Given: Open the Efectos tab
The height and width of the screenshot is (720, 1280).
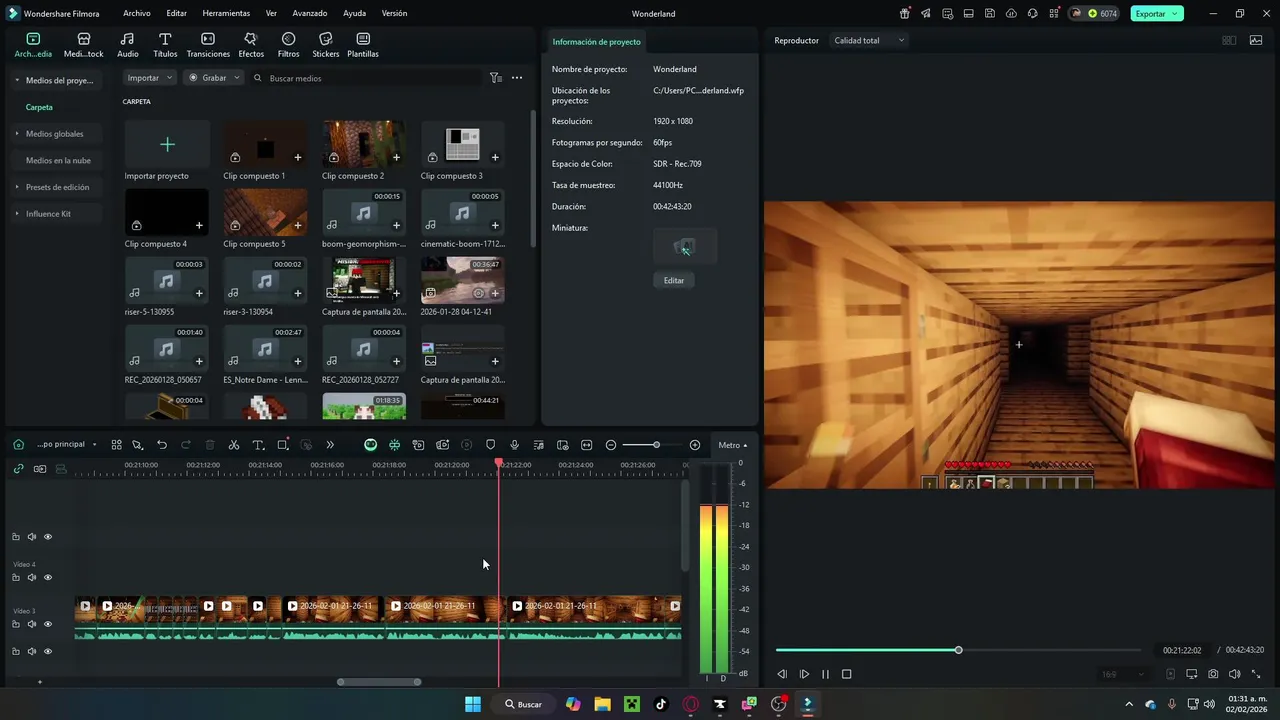Looking at the screenshot, I should 251,45.
